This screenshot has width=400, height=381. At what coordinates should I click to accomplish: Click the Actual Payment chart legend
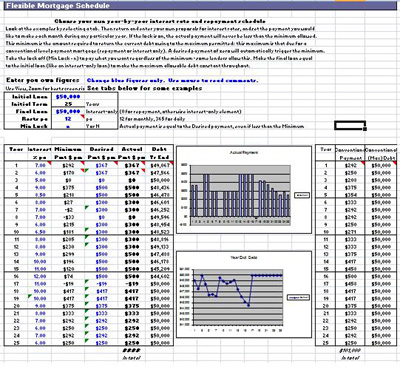pyautogui.click(x=302, y=195)
